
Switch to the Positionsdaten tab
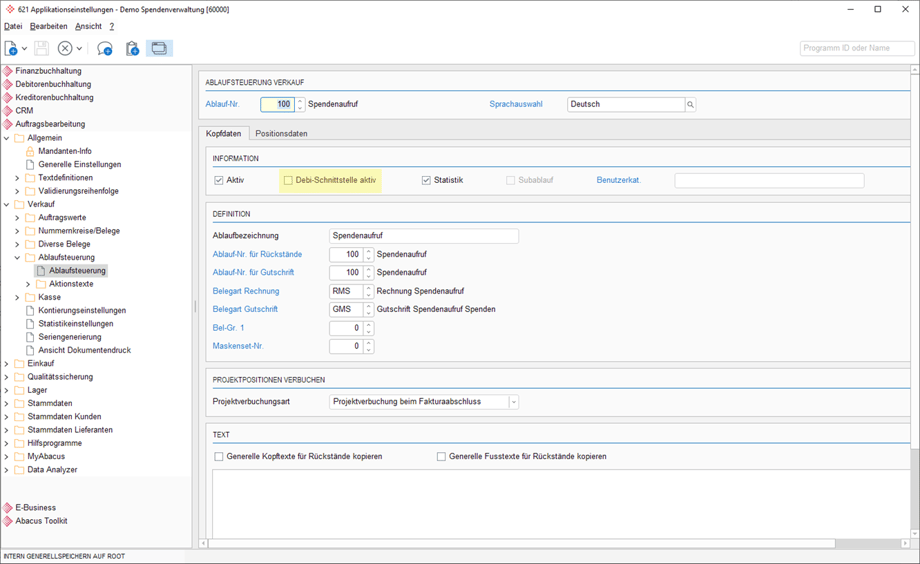(x=281, y=134)
